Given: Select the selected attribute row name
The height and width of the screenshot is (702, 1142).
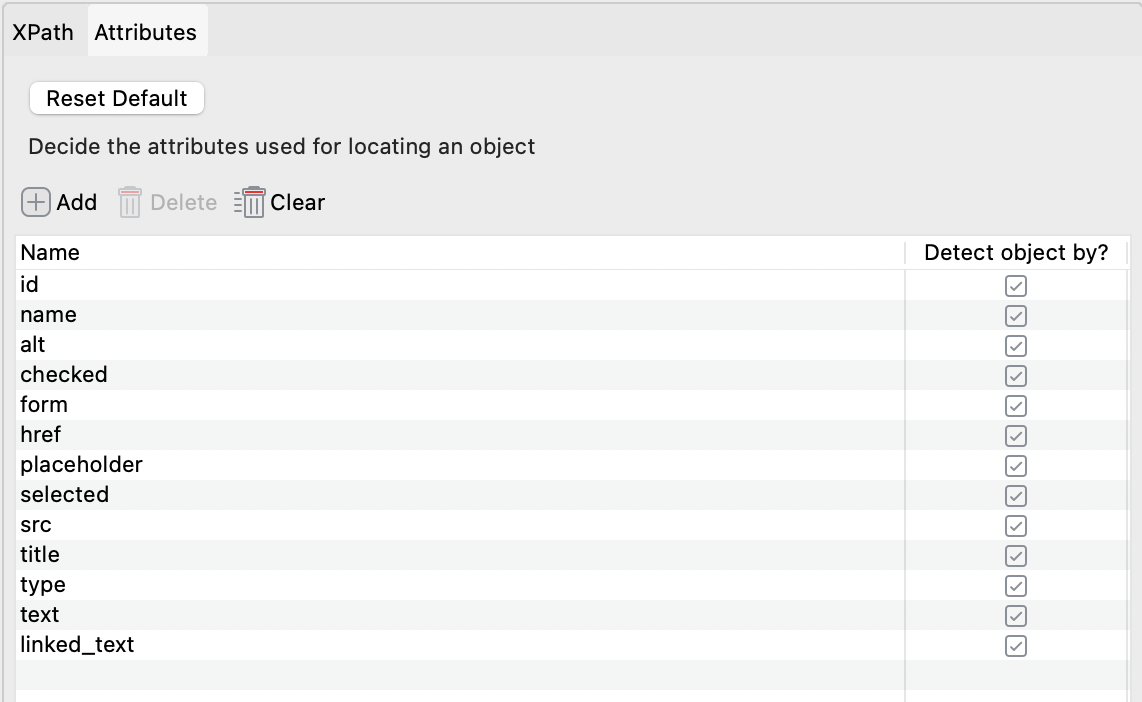Looking at the screenshot, I should tap(65, 495).
